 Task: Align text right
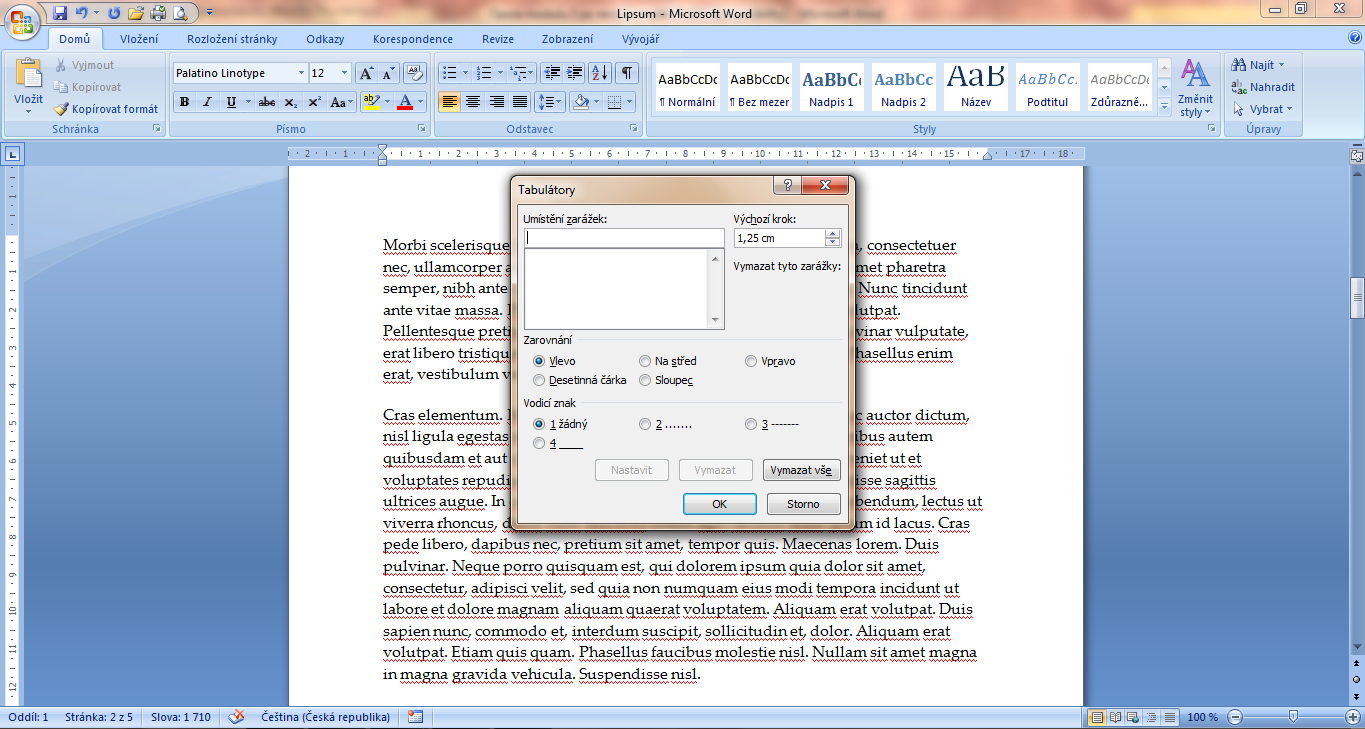tap(496, 102)
